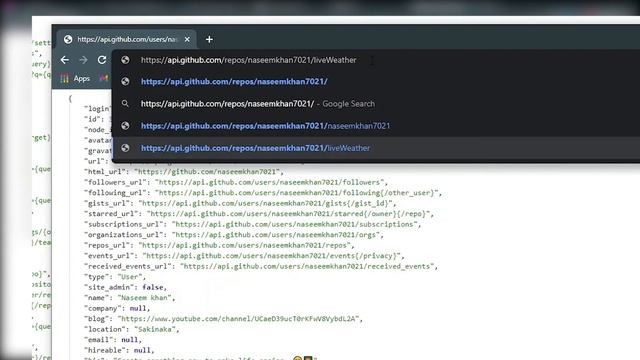Open the Apps bookmarks shortcut
Viewport: 640px width, 360px height.
point(75,79)
